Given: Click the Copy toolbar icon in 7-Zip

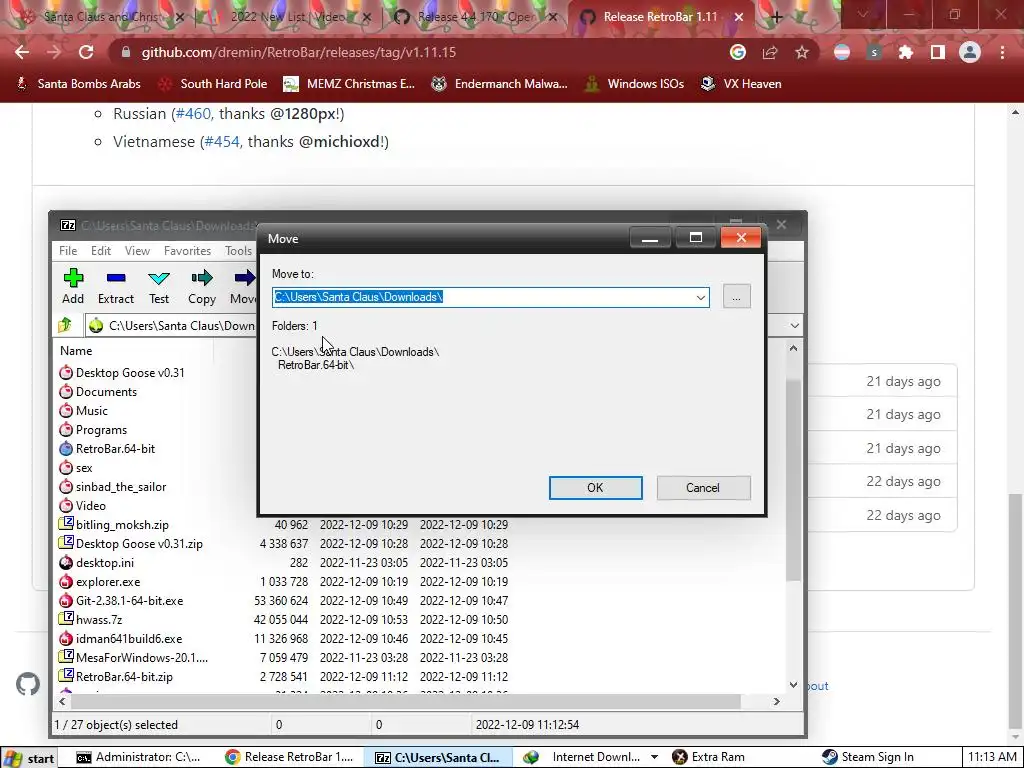Looking at the screenshot, I should [x=202, y=286].
